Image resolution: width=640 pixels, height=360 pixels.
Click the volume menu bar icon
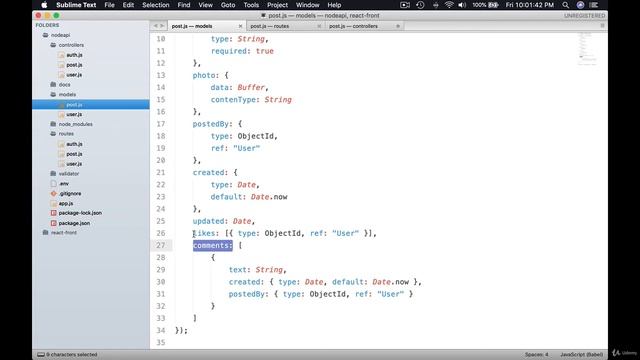pos(462,5)
